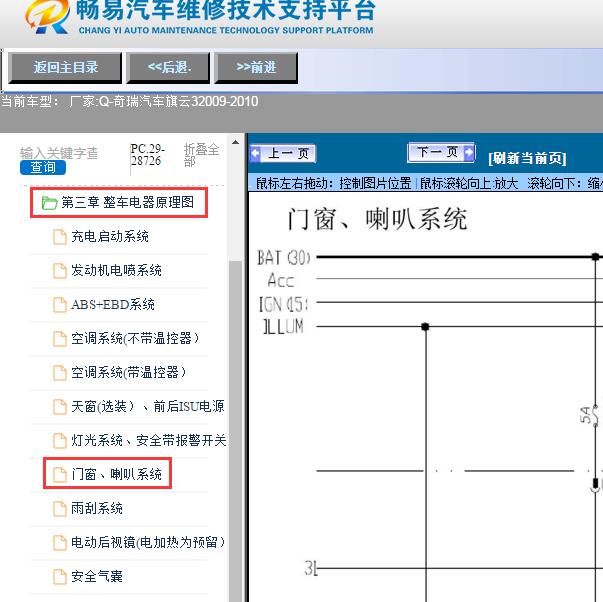Click the 上一页 previous page button
The image size is (603, 602).
tap(283, 153)
